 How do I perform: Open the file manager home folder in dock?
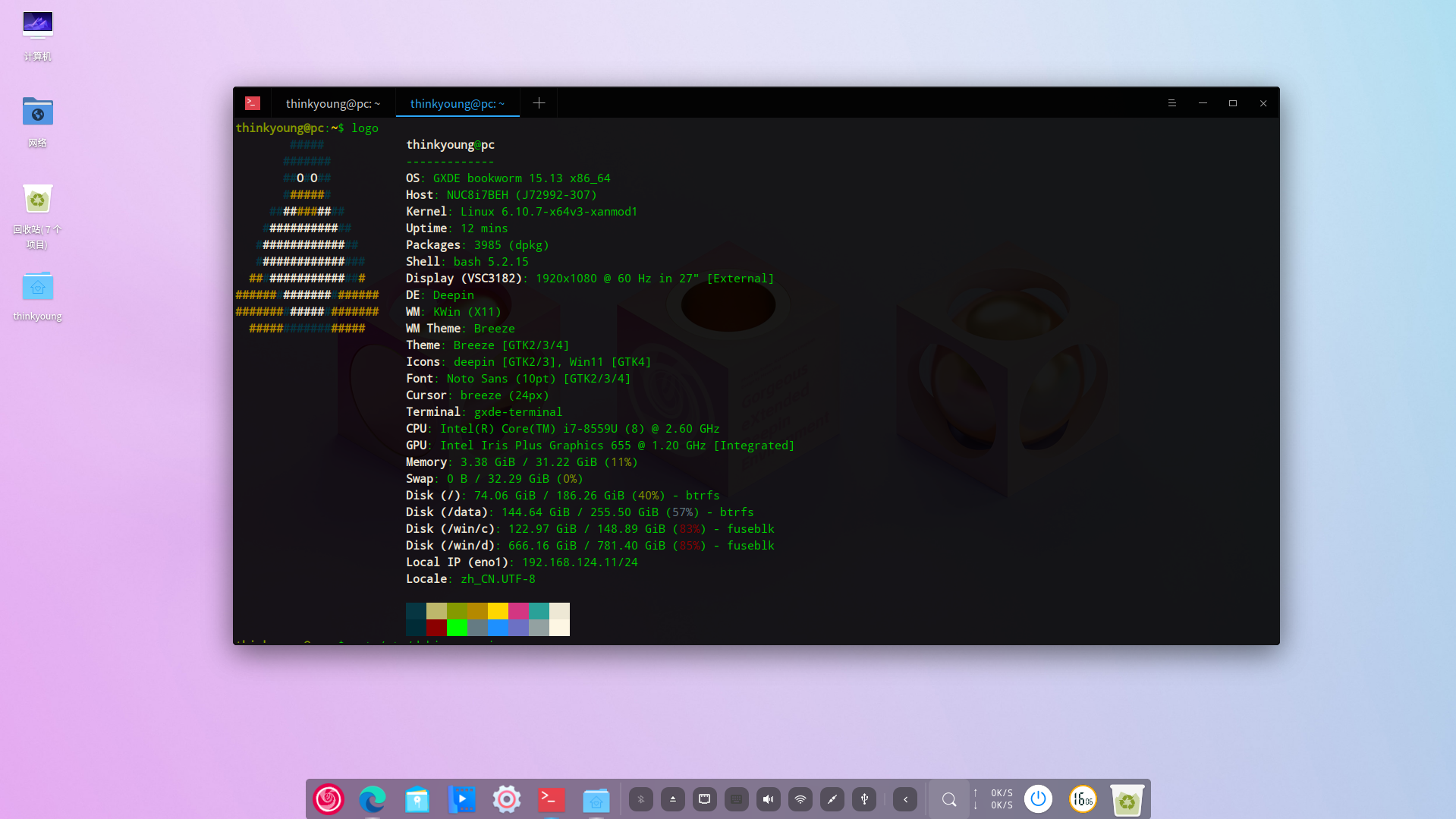tap(596, 799)
